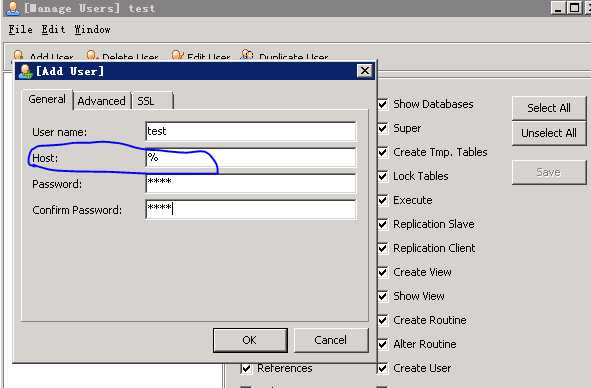Click Duplicate User toolbar icon

pyautogui.click(x=247, y=55)
